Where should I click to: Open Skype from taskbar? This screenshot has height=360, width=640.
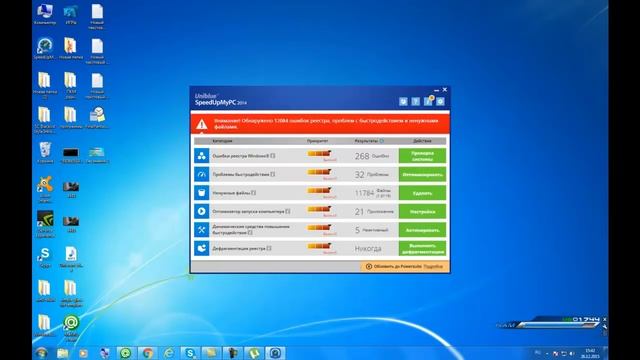(190, 353)
